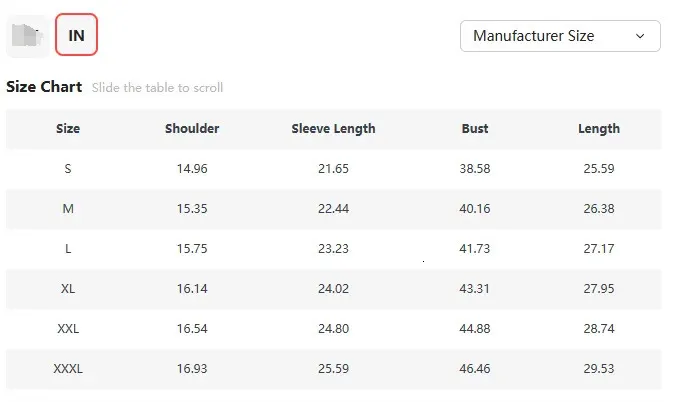Click the Sleeve Length column header
The width and height of the screenshot is (674, 402).
tap(333, 129)
